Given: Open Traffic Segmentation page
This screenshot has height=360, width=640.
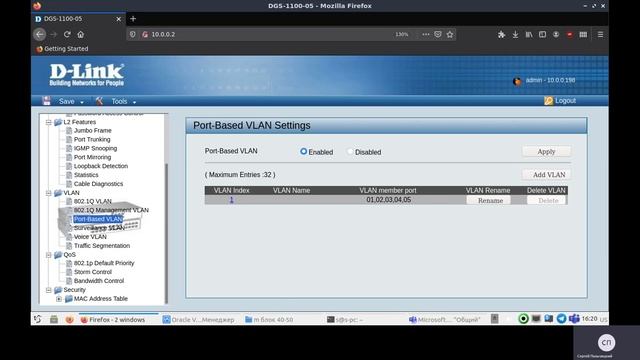Looking at the screenshot, I should pos(102,246).
